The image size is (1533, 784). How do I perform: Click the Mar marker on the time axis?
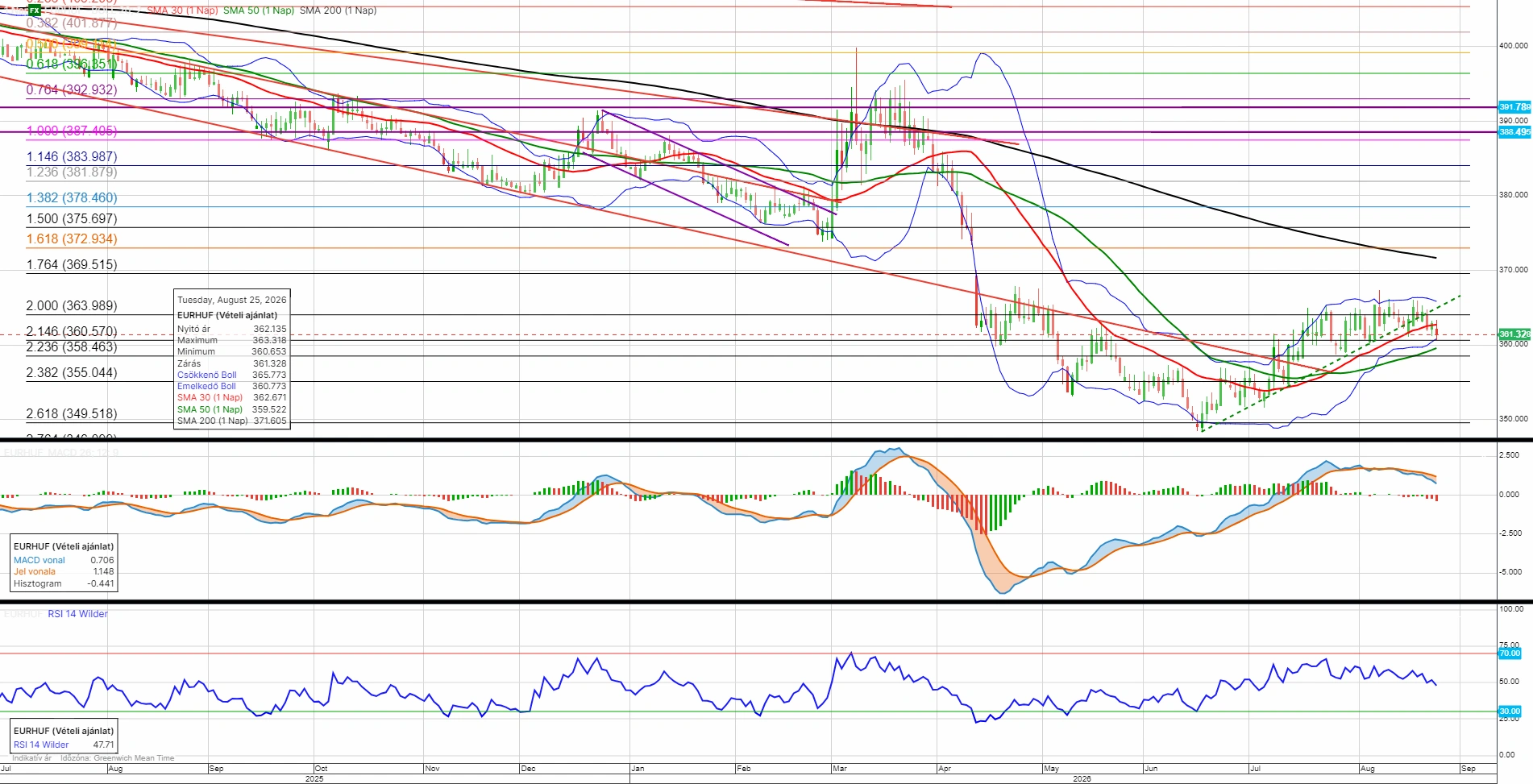coord(840,769)
